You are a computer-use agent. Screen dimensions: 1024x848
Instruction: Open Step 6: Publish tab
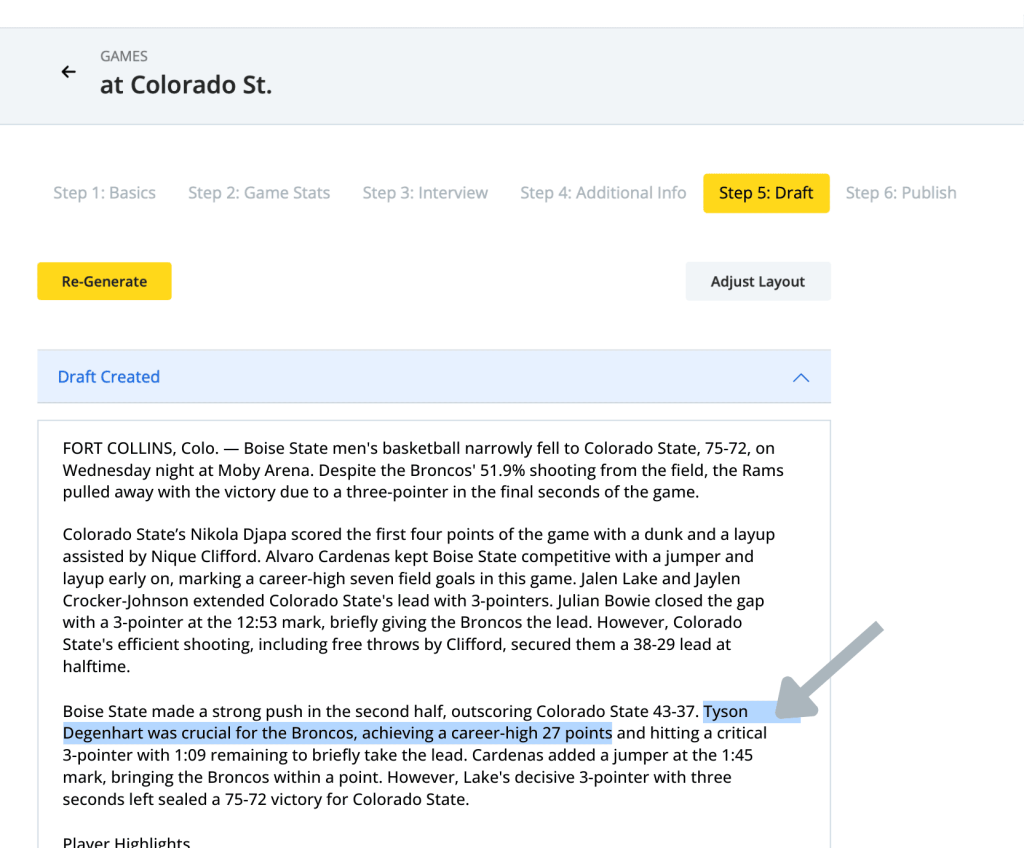point(901,193)
